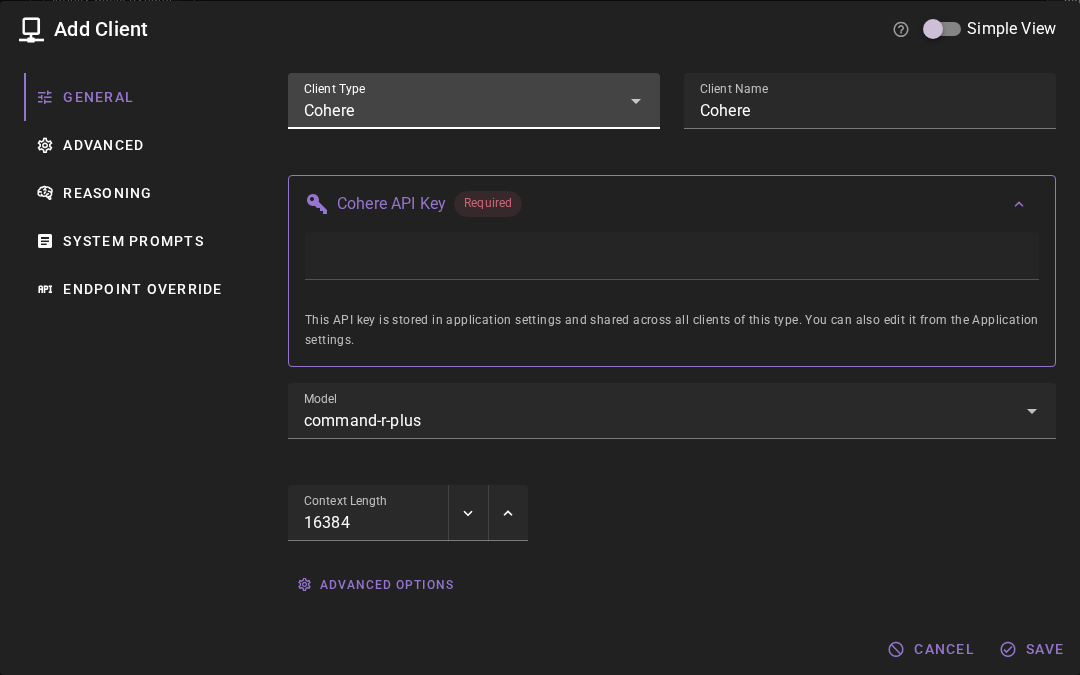Click the Client Type dropdown arrow
This screenshot has height=675, width=1080.
[636, 101]
